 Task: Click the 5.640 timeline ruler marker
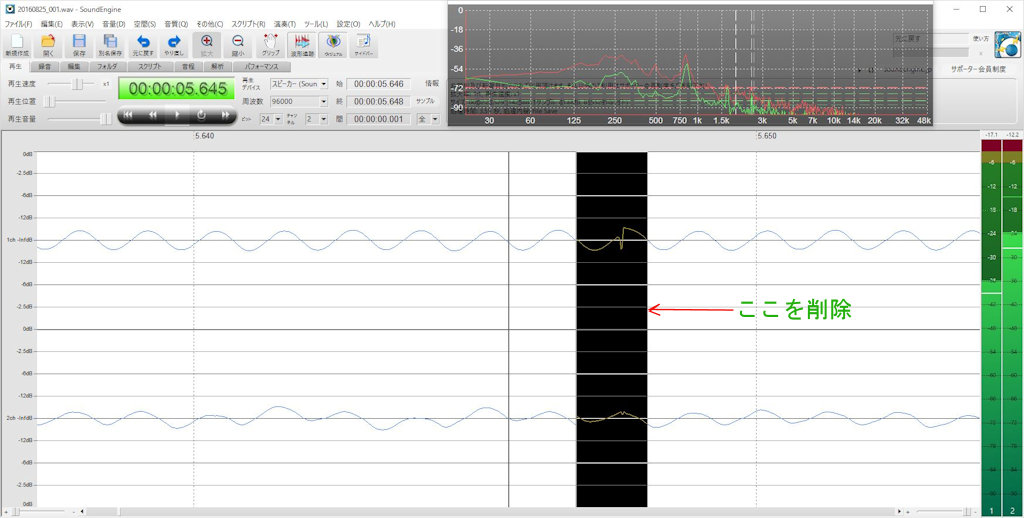coord(204,136)
